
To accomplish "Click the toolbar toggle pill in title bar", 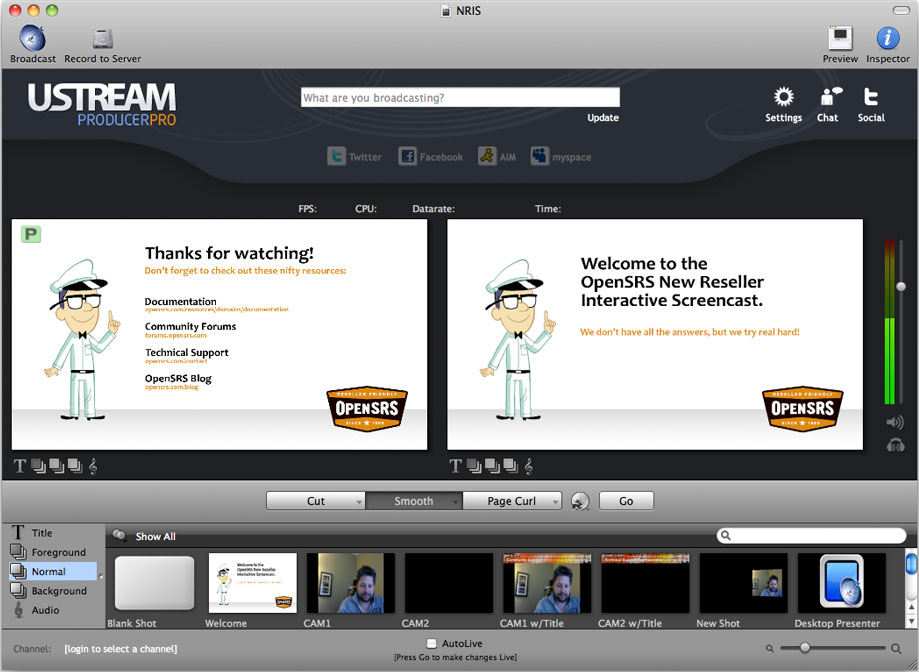I will click(901, 10).
